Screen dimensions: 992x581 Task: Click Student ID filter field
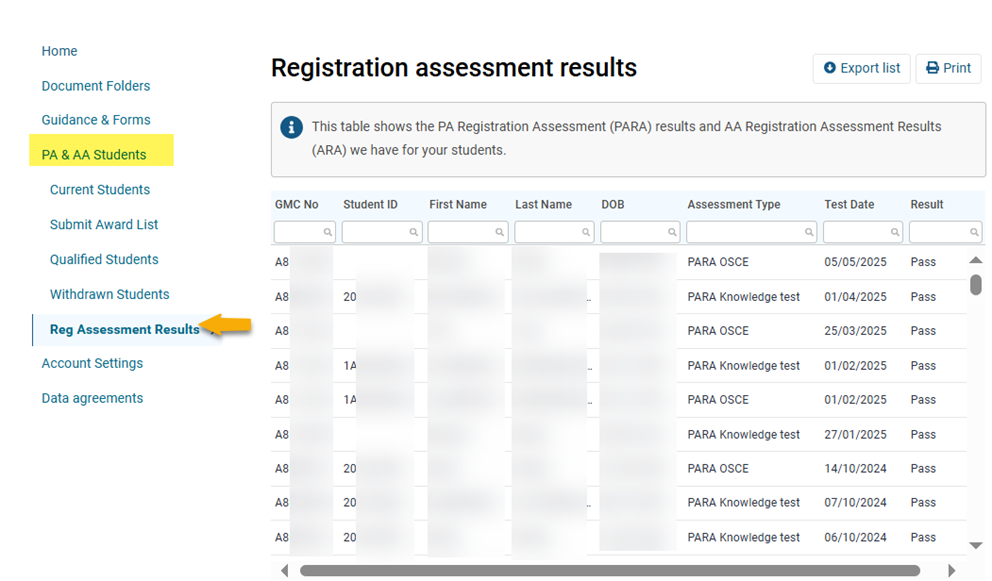coord(381,232)
